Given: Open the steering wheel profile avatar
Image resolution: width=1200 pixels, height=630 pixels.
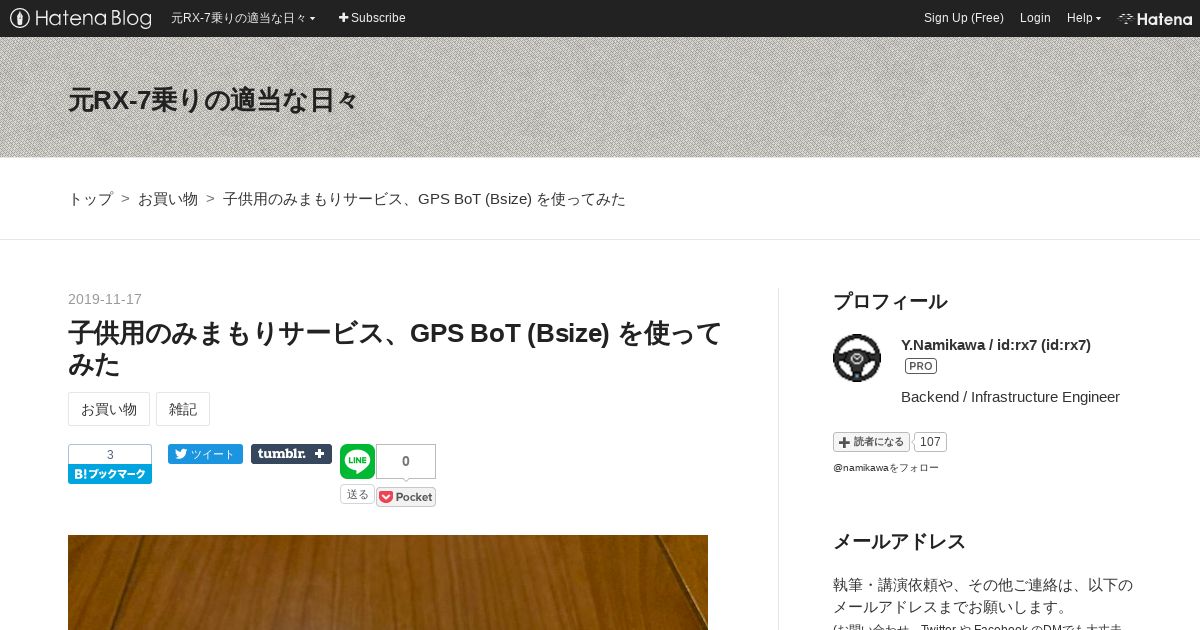Looking at the screenshot, I should (857, 358).
